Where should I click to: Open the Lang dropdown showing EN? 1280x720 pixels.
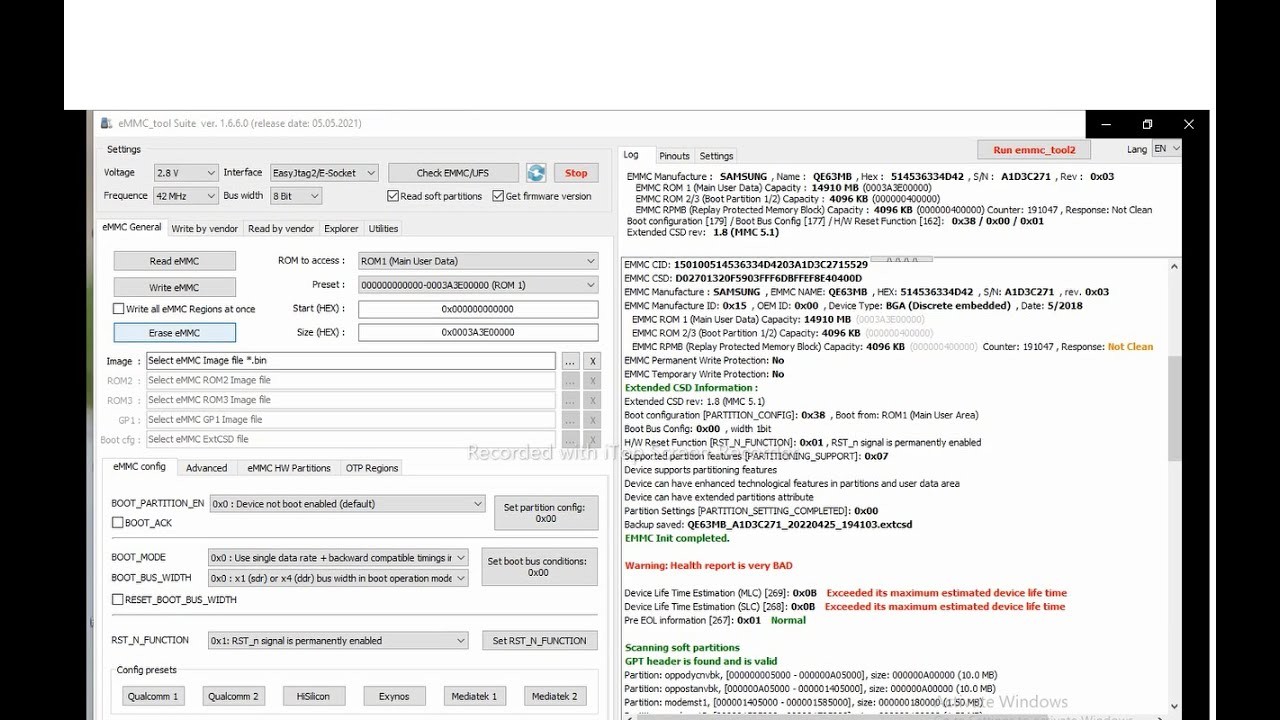click(x=1167, y=149)
